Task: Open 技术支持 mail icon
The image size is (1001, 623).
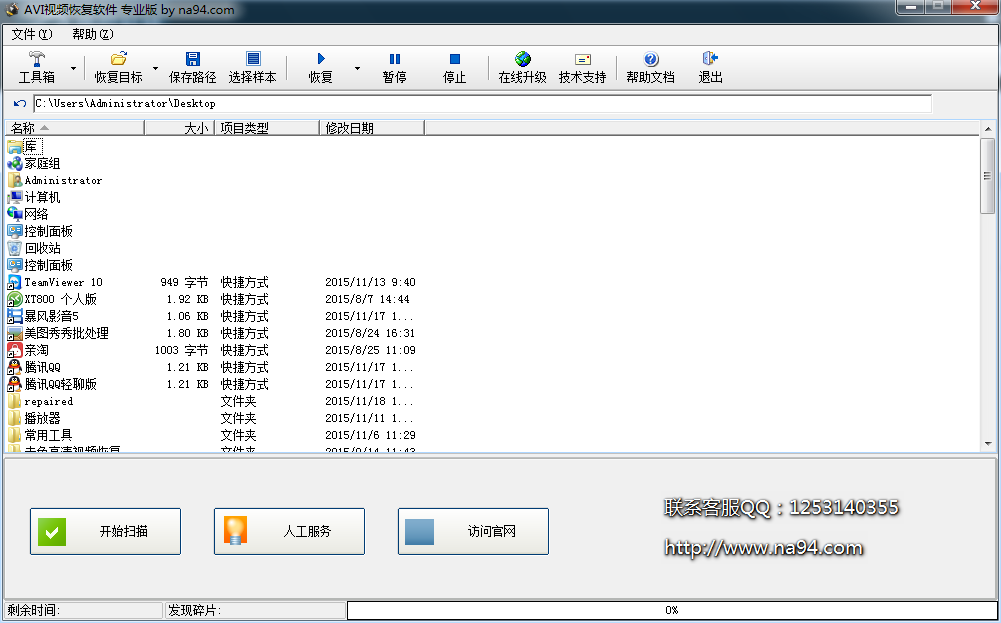Action: click(582, 60)
